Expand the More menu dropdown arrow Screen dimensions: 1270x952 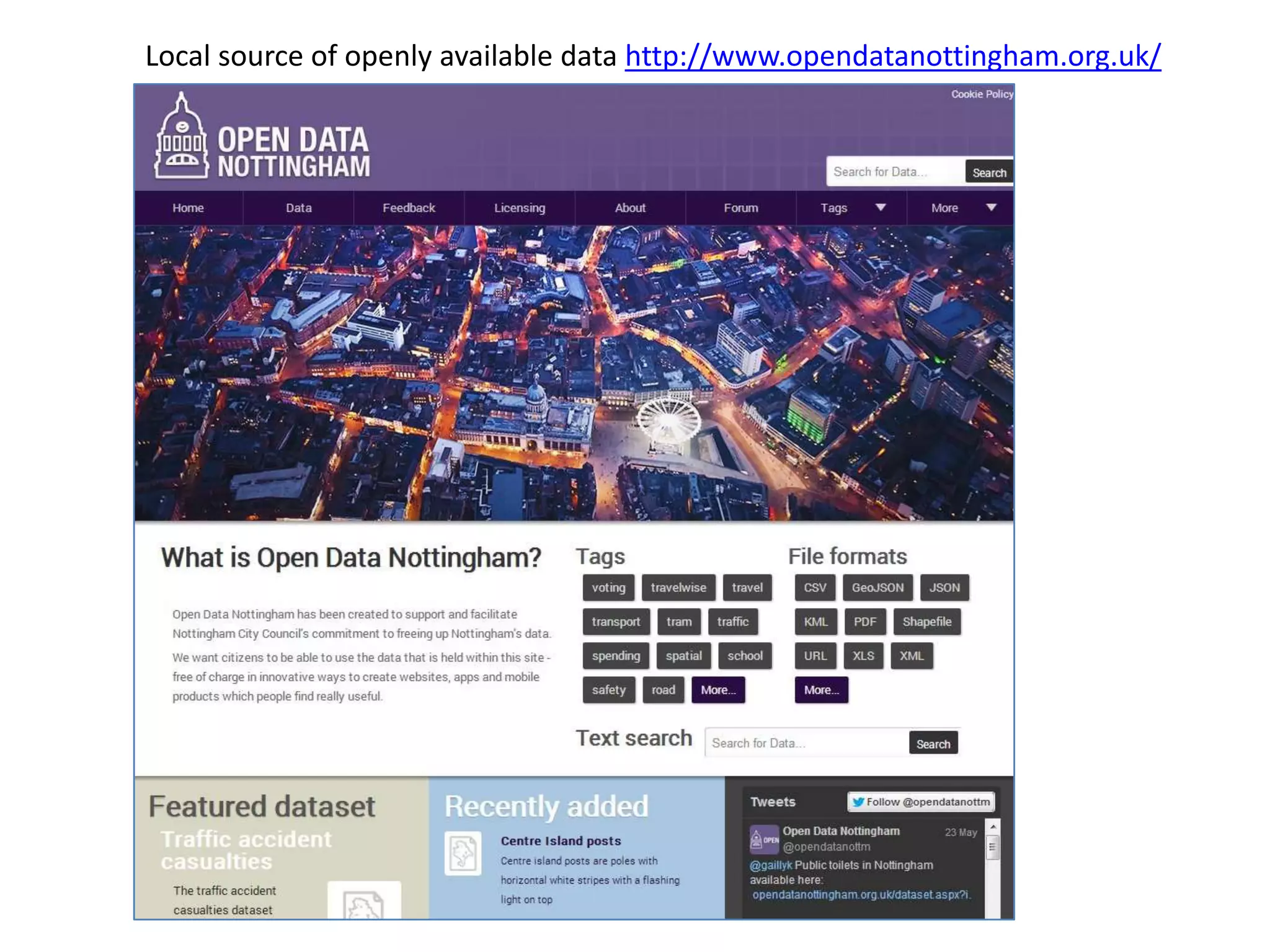991,208
